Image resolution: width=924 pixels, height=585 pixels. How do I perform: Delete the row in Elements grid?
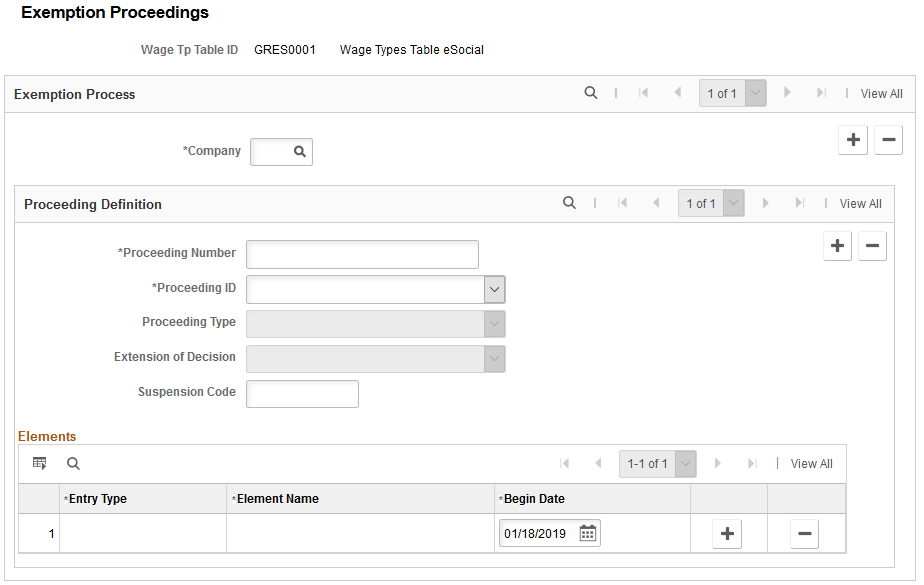[804, 534]
